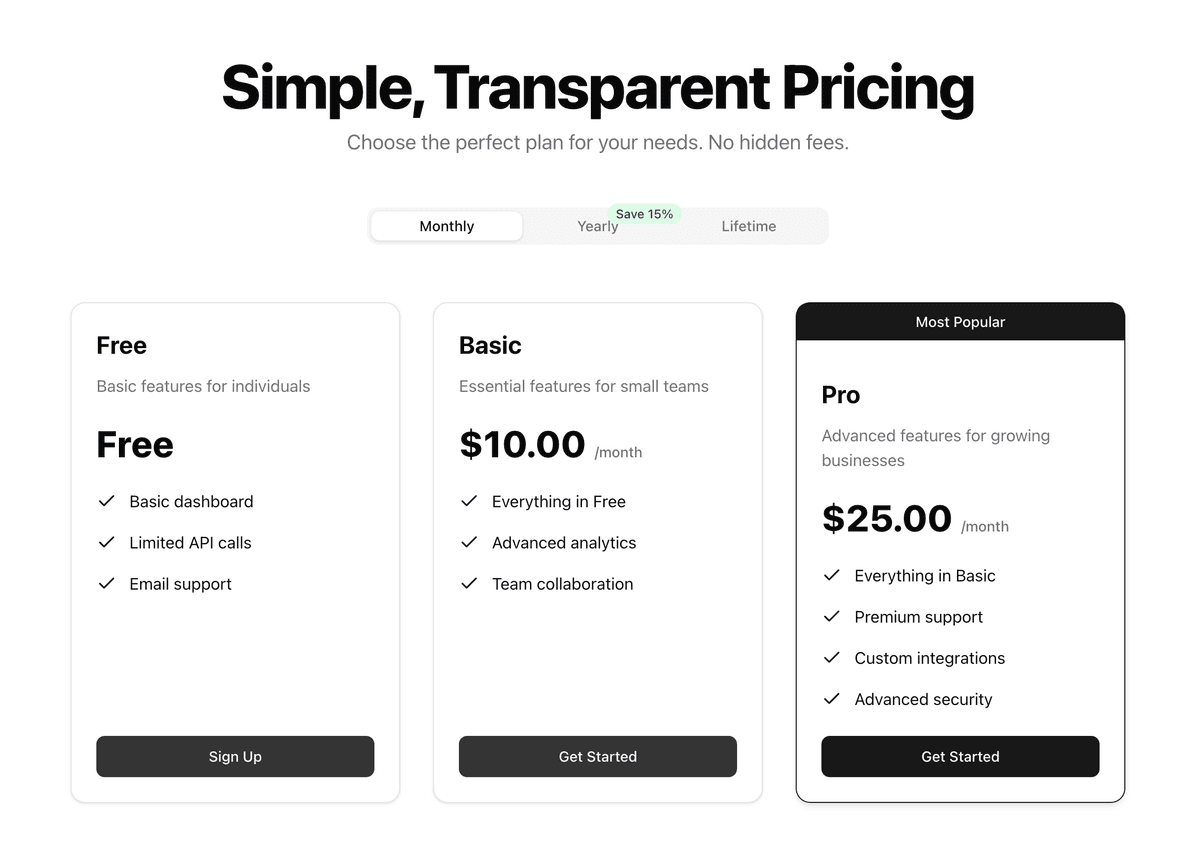Click Get Started on the Pro plan
This screenshot has height=860, width=1200.
(960, 756)
